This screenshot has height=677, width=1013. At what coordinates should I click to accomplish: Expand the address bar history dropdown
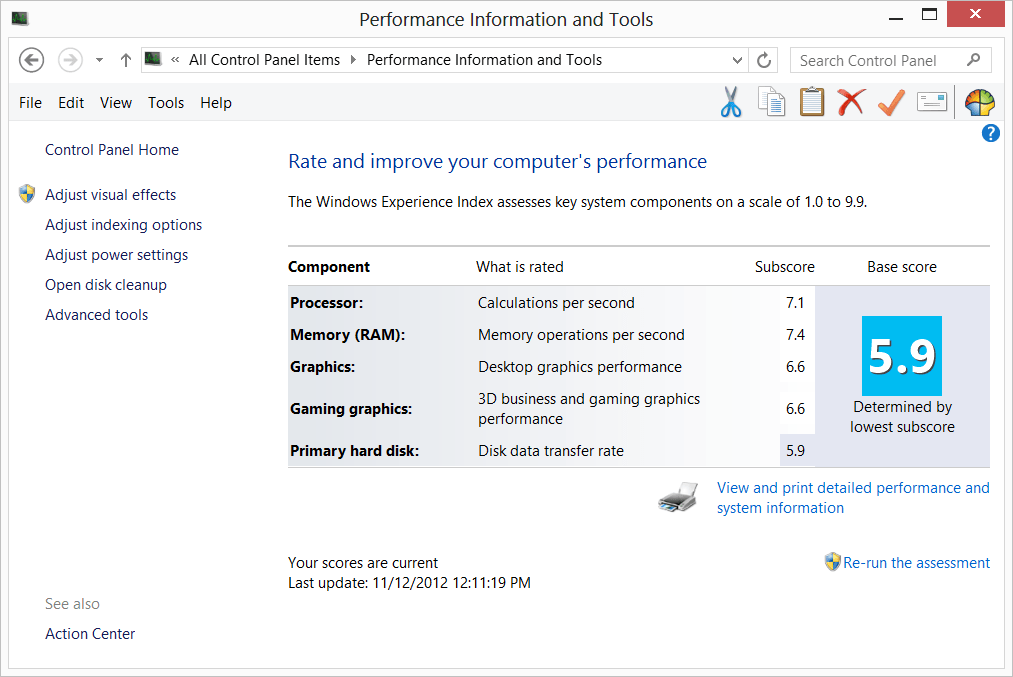pyautogui.click(x=737, y=60)
